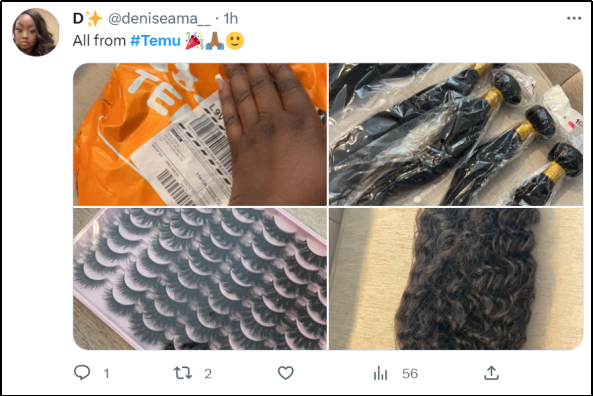
Task: Open the curly hair bundle photo
Action: click(456, 279)
